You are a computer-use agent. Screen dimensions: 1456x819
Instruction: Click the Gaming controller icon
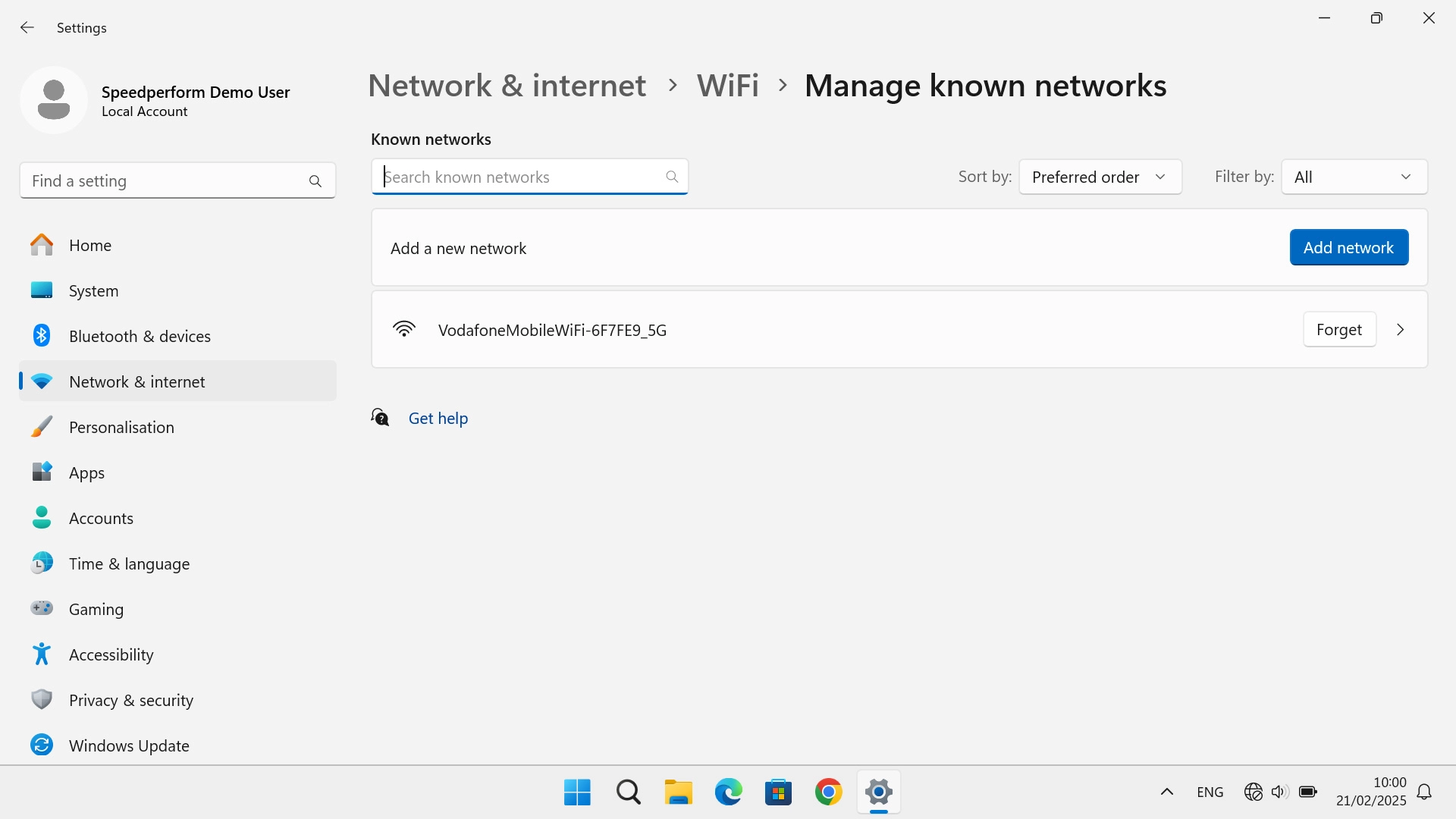(x=42, y=608)
